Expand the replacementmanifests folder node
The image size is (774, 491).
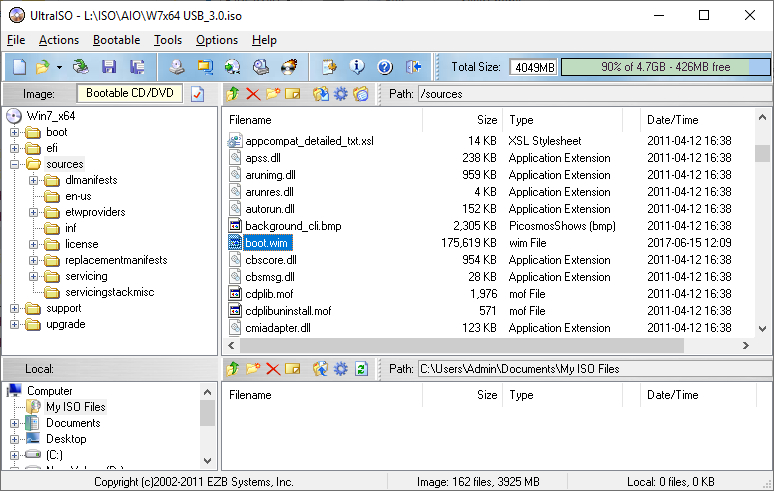coord(33,260)
